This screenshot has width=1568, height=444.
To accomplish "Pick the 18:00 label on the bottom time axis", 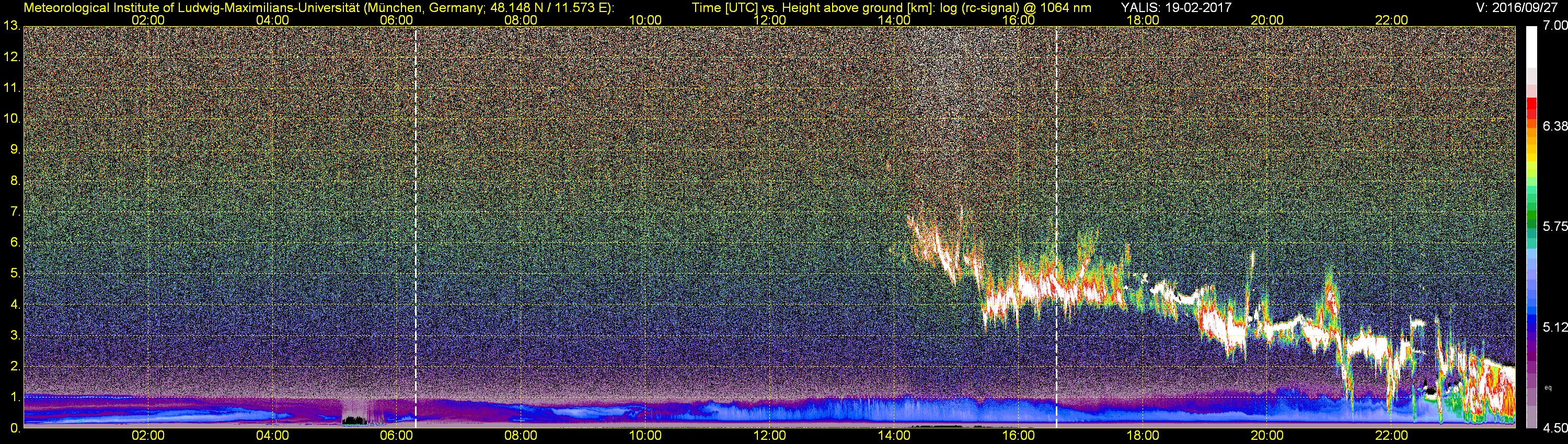I will [1143, 436].
